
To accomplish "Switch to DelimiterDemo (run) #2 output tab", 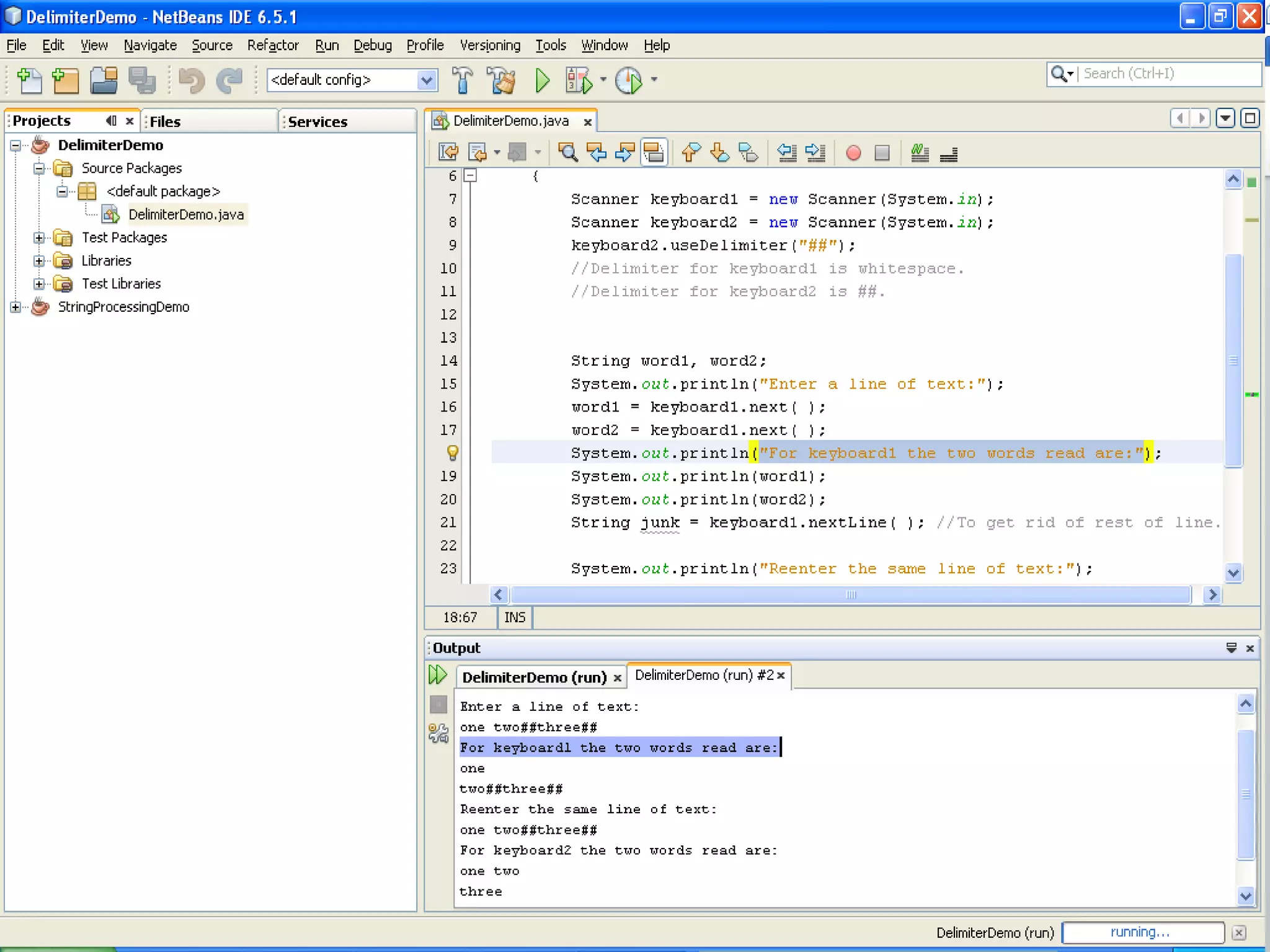I will tap(704, 676).
